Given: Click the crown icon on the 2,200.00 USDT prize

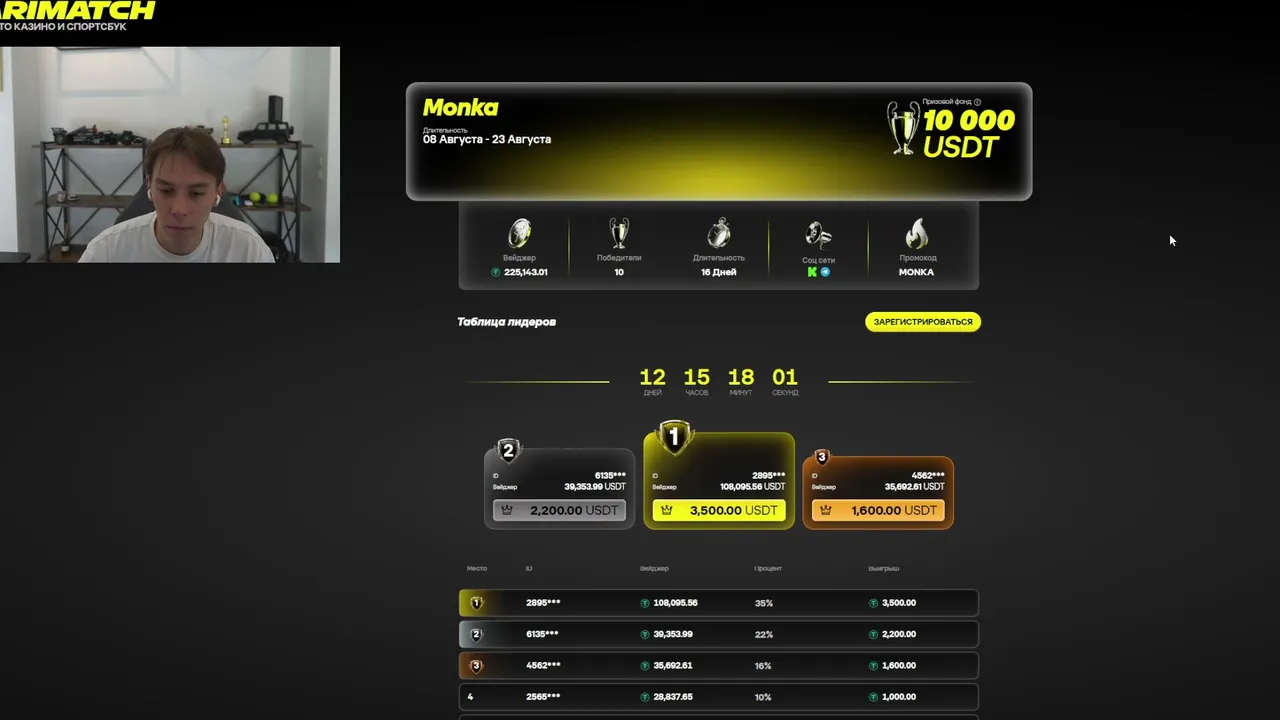Looking at the screenshot, I should [x=507, y=510].
